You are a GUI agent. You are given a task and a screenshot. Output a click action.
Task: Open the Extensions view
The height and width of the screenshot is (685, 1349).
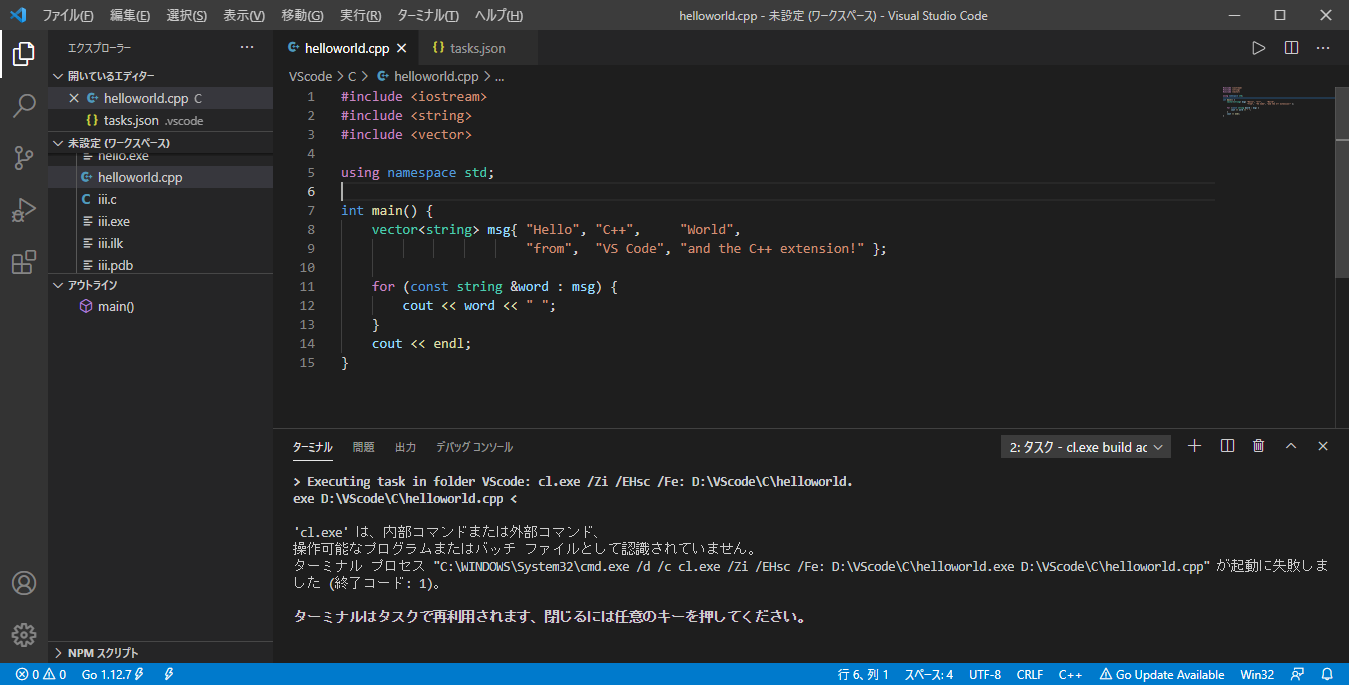pos(23,261)
